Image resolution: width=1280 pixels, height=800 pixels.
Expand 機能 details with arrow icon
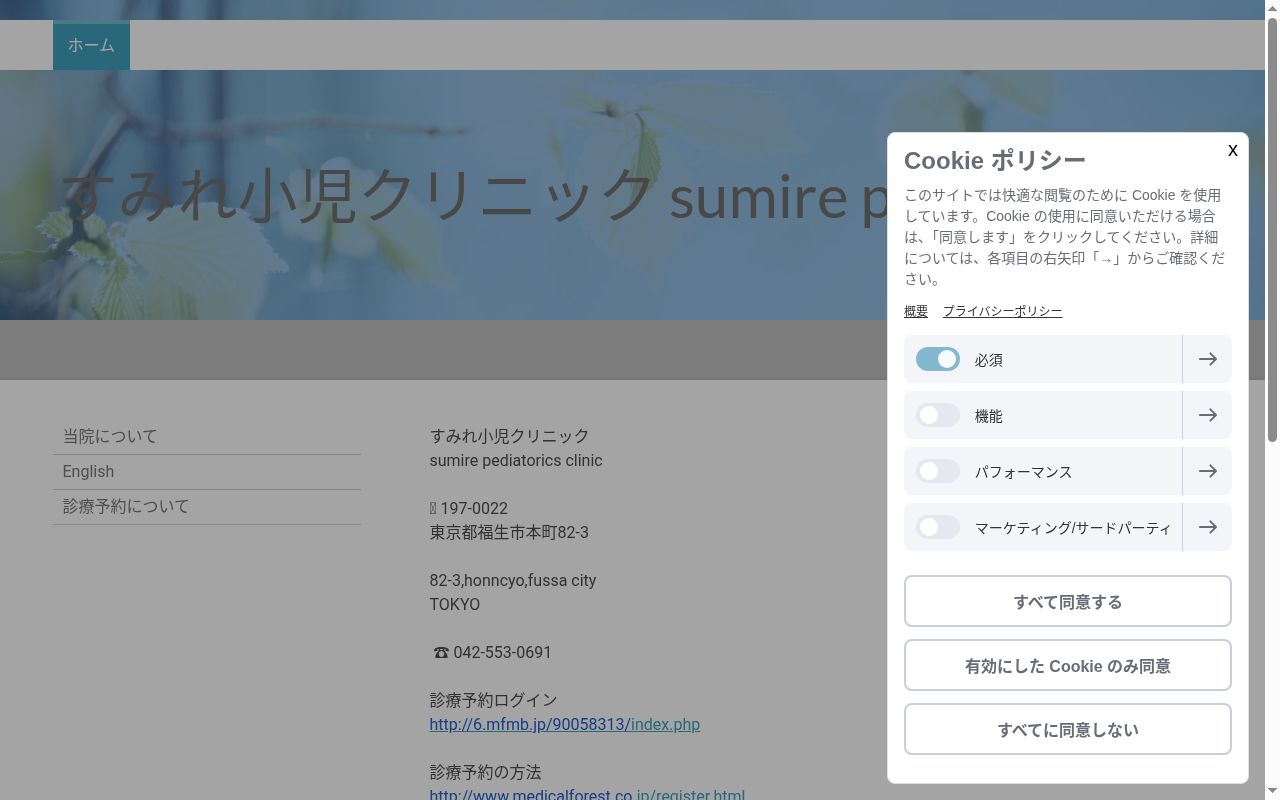[1207, 415]
